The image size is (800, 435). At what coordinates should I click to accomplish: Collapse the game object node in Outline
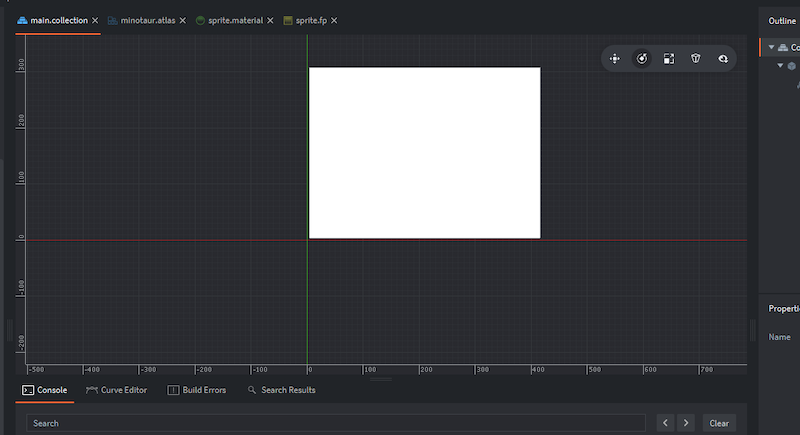[780, 65]
